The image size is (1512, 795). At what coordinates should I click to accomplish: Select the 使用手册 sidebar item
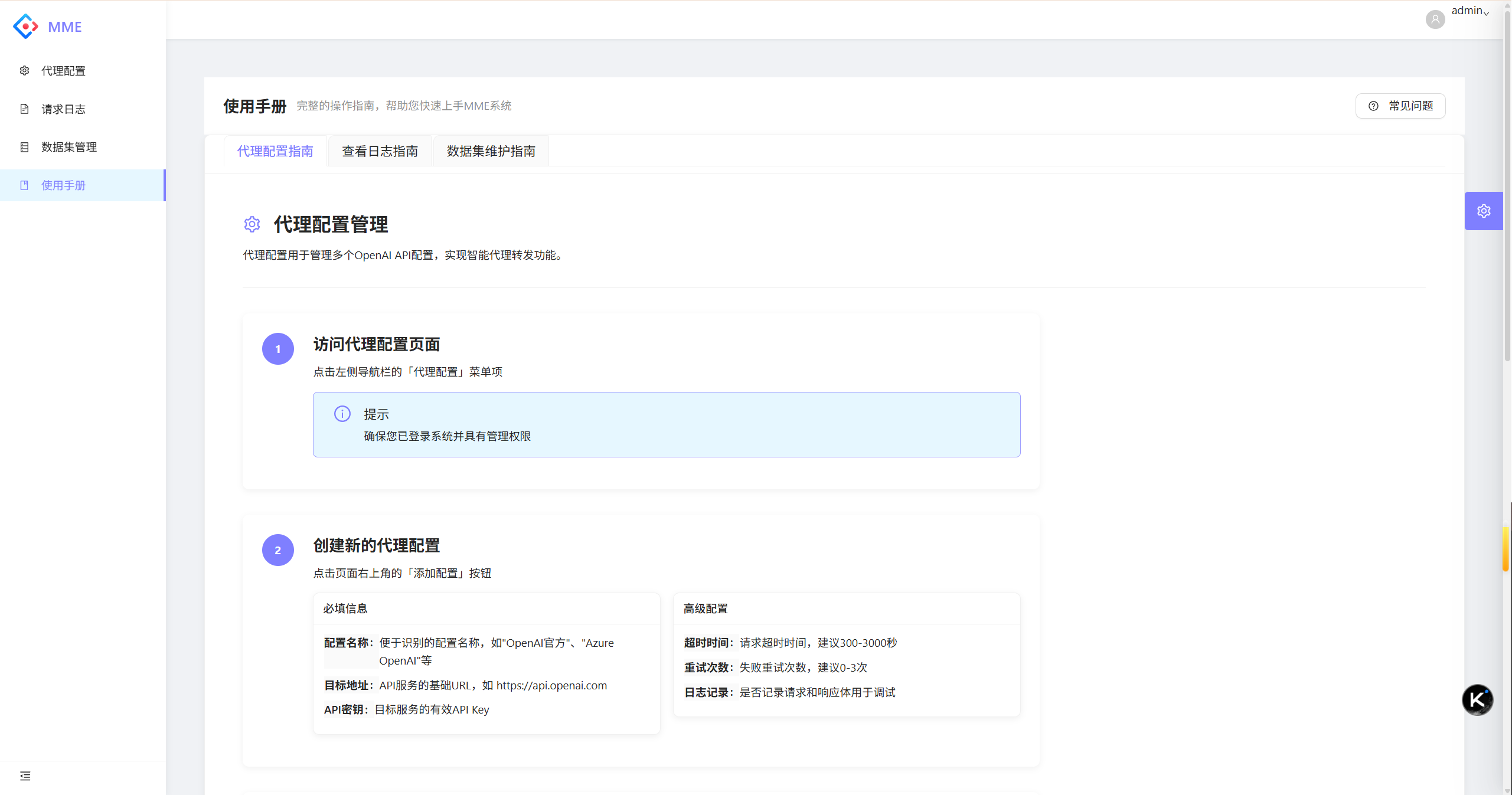click(63, 185)
